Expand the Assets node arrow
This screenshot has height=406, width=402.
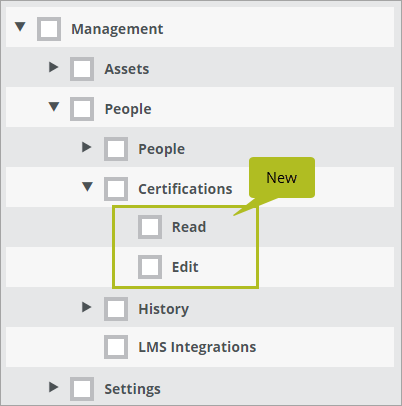point(53,67)
